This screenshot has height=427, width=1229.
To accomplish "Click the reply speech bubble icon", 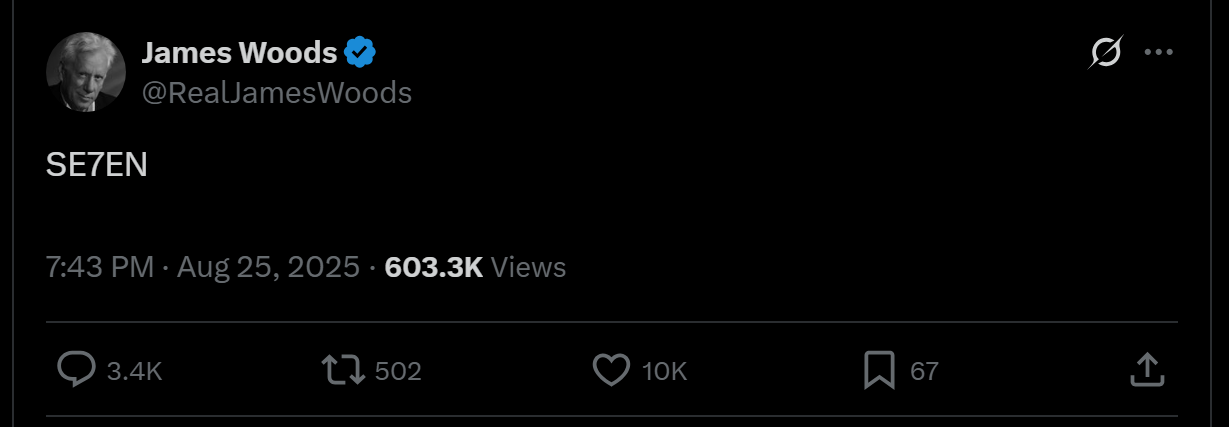I will [76, 371].
